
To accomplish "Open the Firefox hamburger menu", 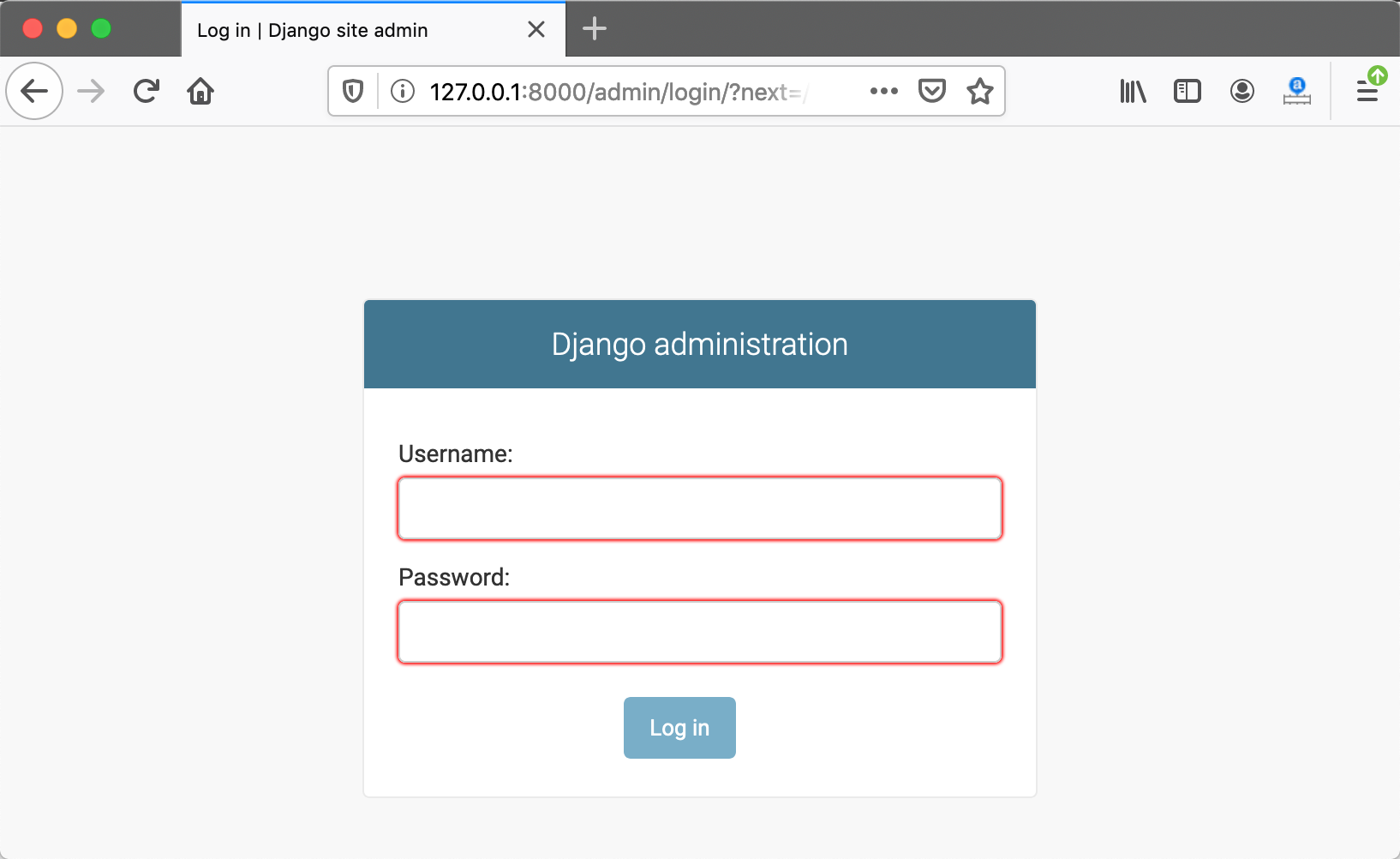I will [1367, 91].
